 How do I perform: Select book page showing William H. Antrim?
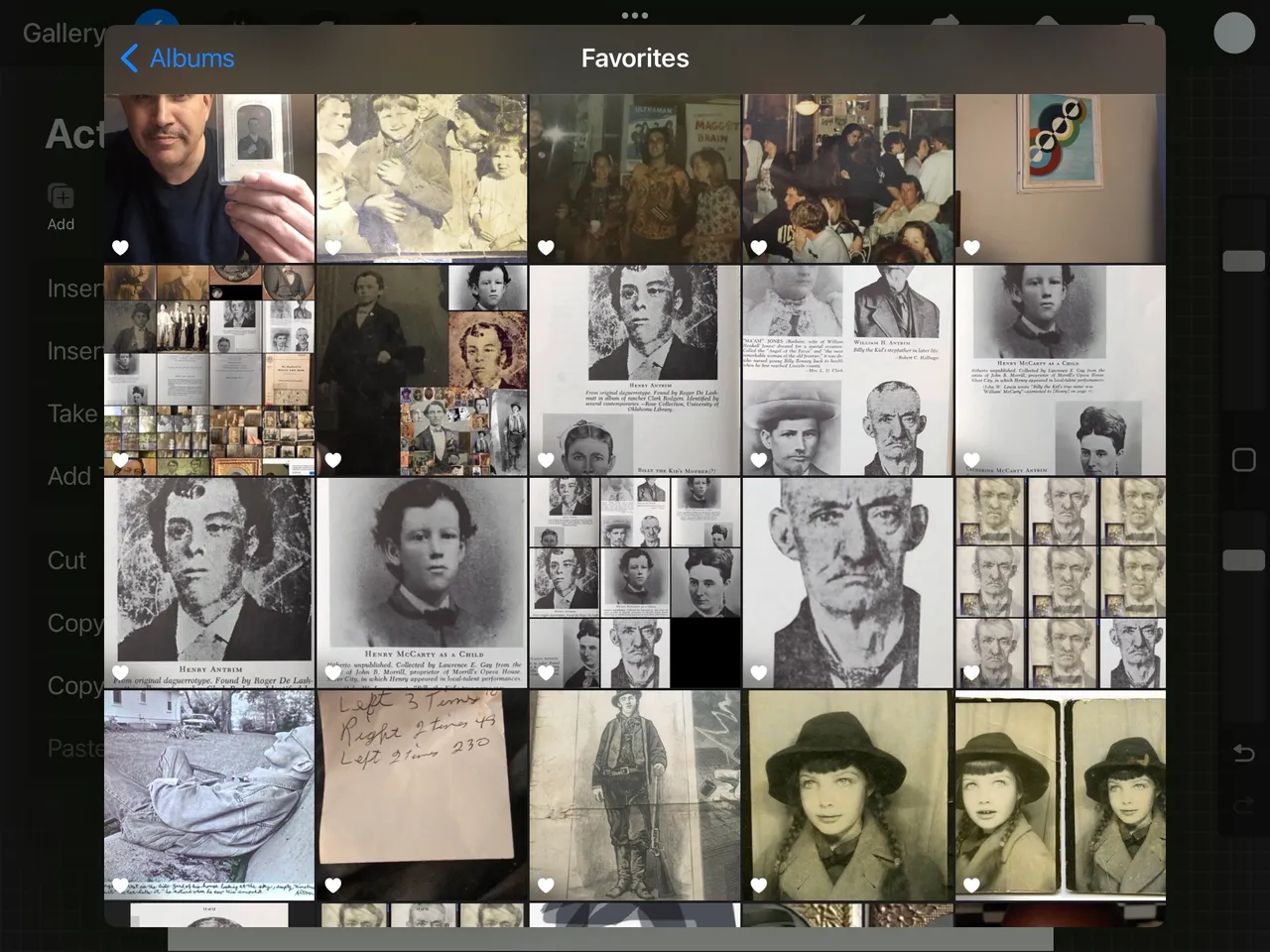click(847, 370)
